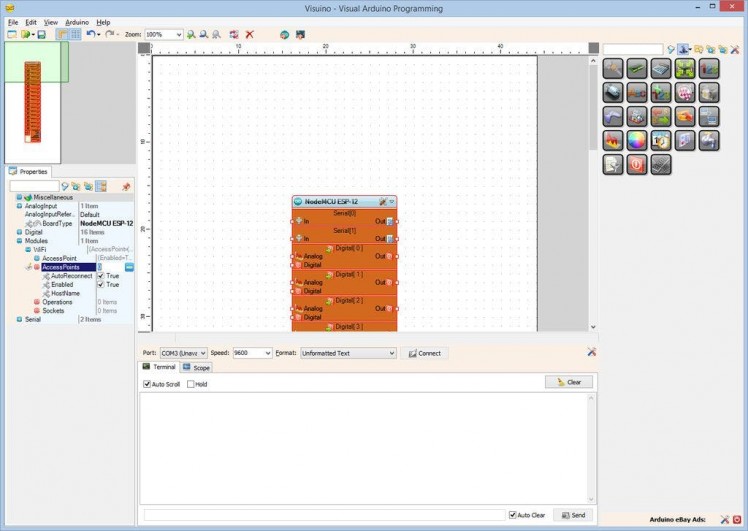The width and height of the screenshot is (748, 531).
Task: Open the Zoom percentage dropdown
Action: click(179, 34)
